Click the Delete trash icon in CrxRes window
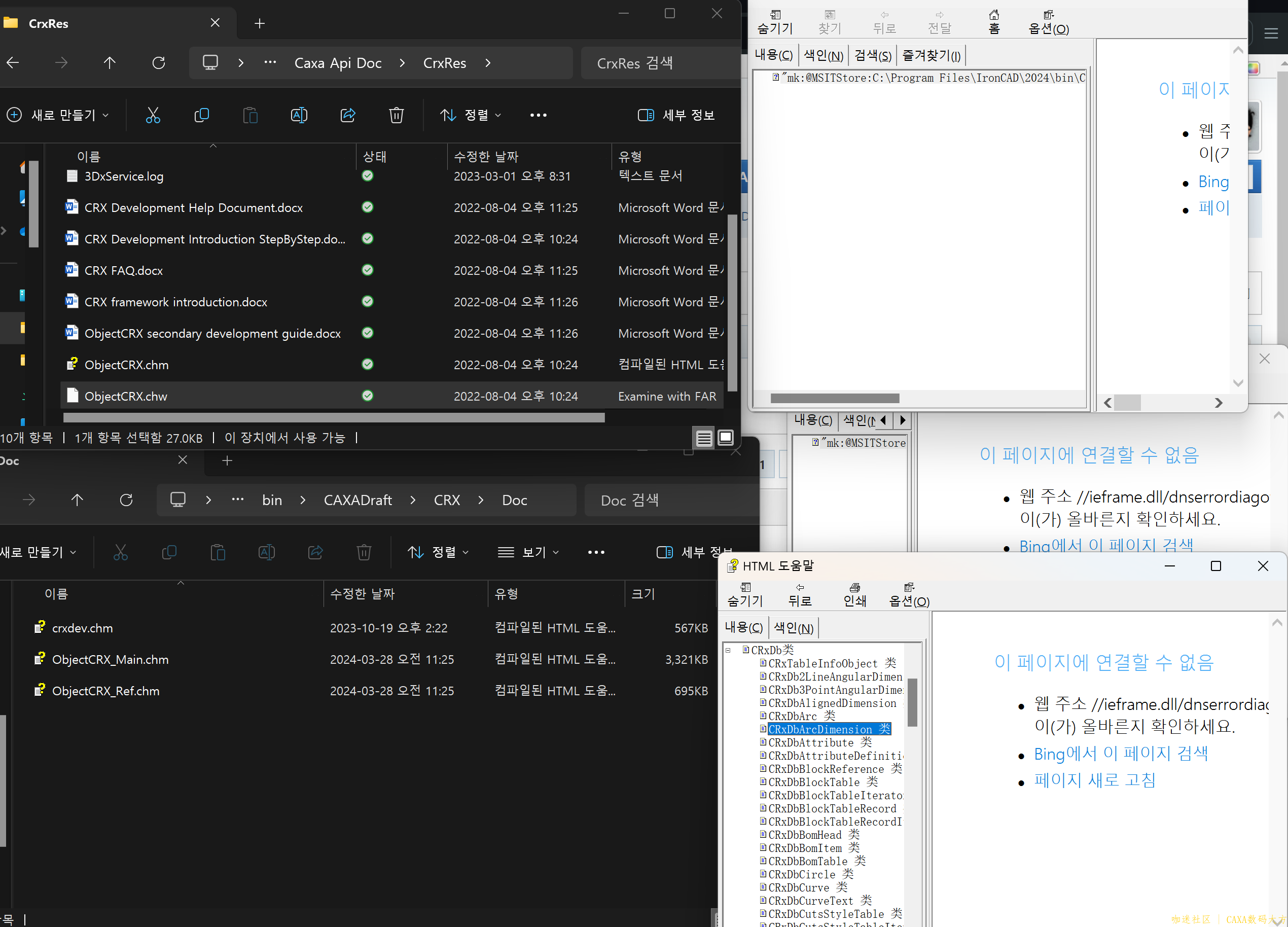The width and height of the screenshot is (1288, 927). (396, 115)
